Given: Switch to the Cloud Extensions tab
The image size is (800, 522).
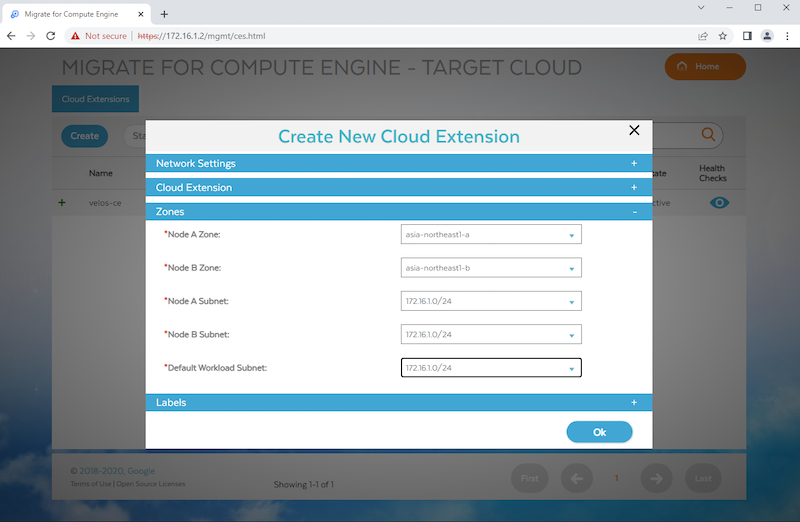Looking at the screenshot, I should pos(95,99).
